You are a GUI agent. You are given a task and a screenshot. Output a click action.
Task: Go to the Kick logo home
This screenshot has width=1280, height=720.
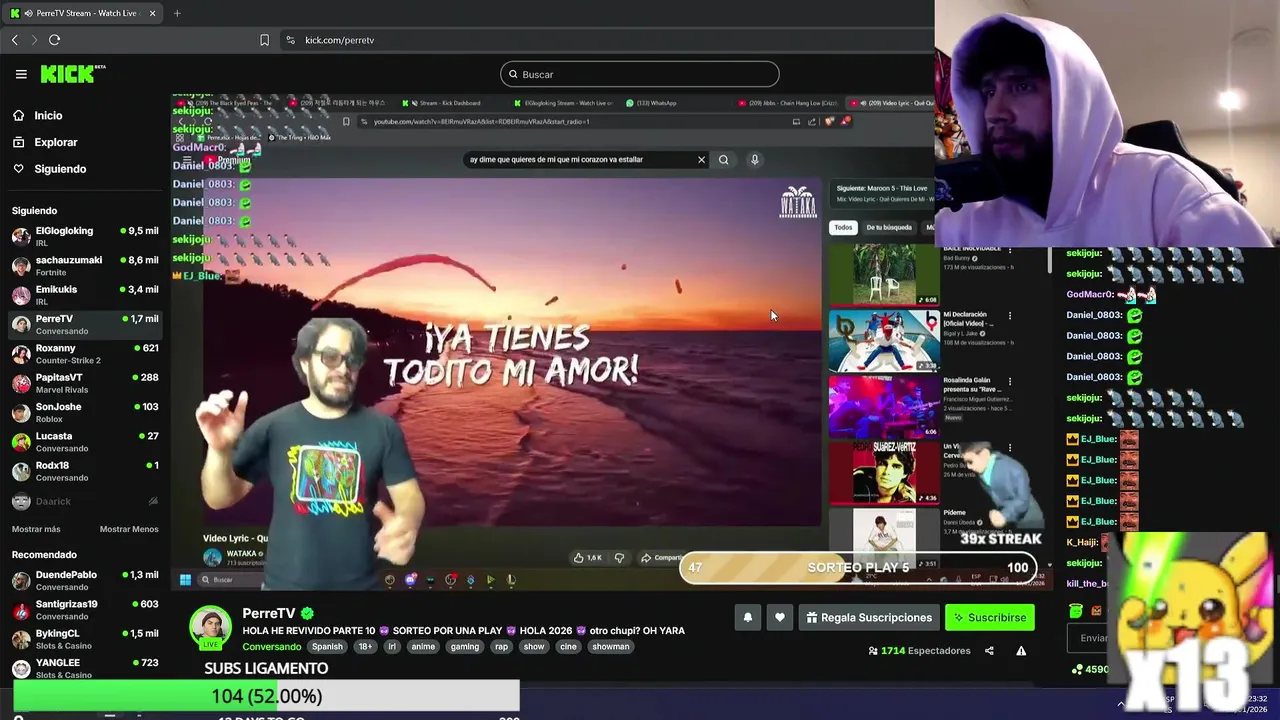click(72, 74)
